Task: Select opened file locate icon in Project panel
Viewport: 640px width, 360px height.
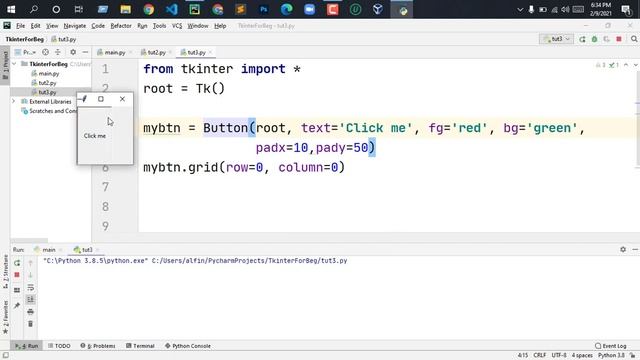Action: click(45, 52)
